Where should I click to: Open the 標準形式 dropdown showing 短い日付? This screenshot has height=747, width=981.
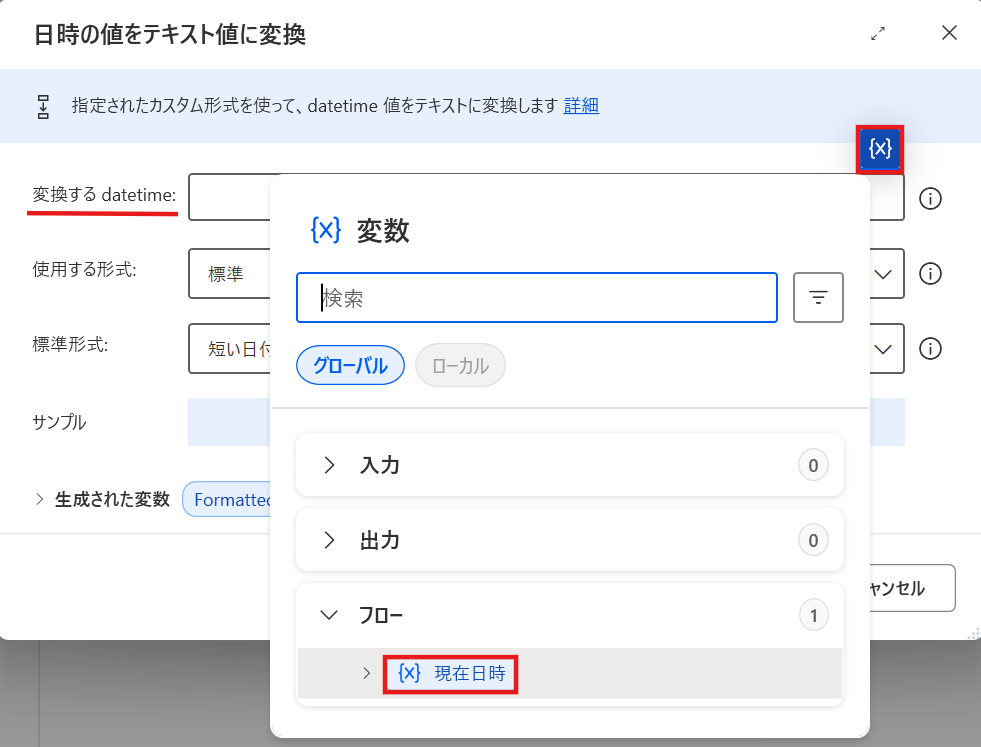(x=882, y=348)
